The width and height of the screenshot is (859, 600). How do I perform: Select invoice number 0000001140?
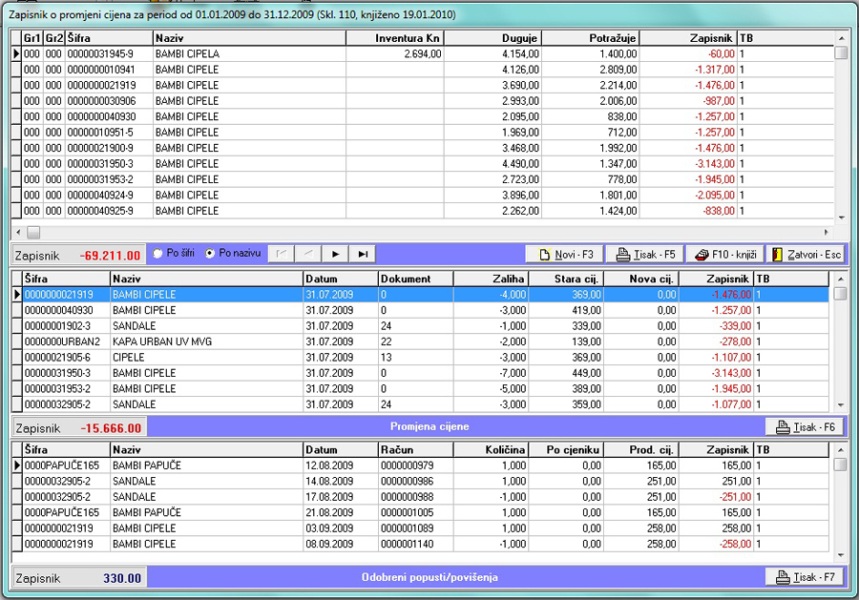point(415,544)
